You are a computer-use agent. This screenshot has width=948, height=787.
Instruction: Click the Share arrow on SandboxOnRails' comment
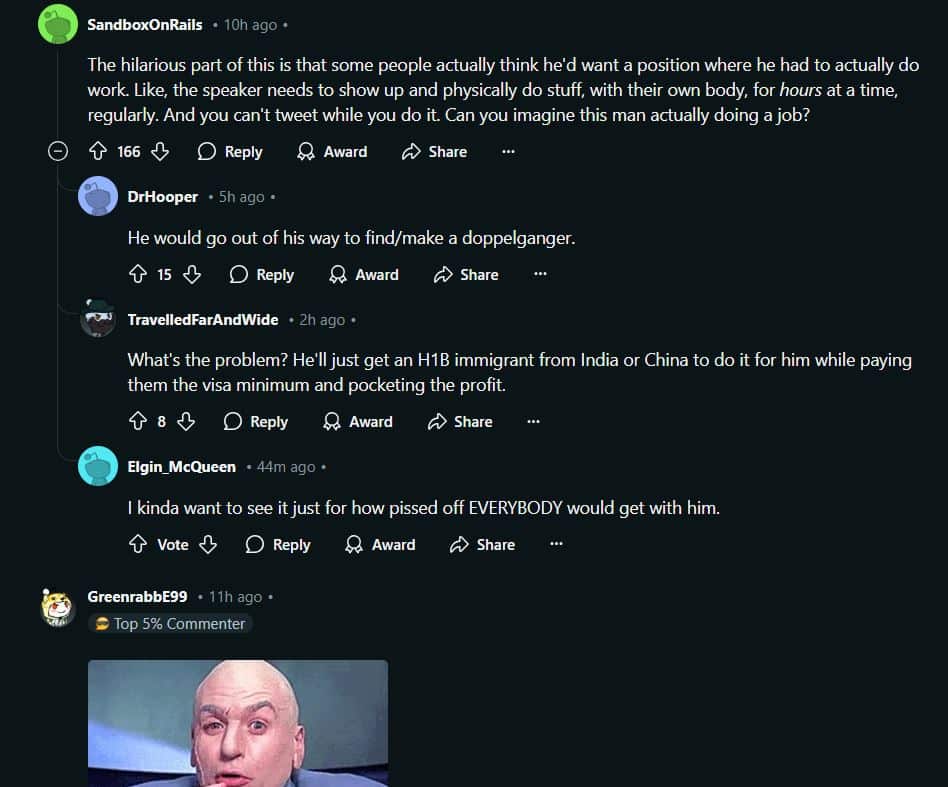point(411,151)
